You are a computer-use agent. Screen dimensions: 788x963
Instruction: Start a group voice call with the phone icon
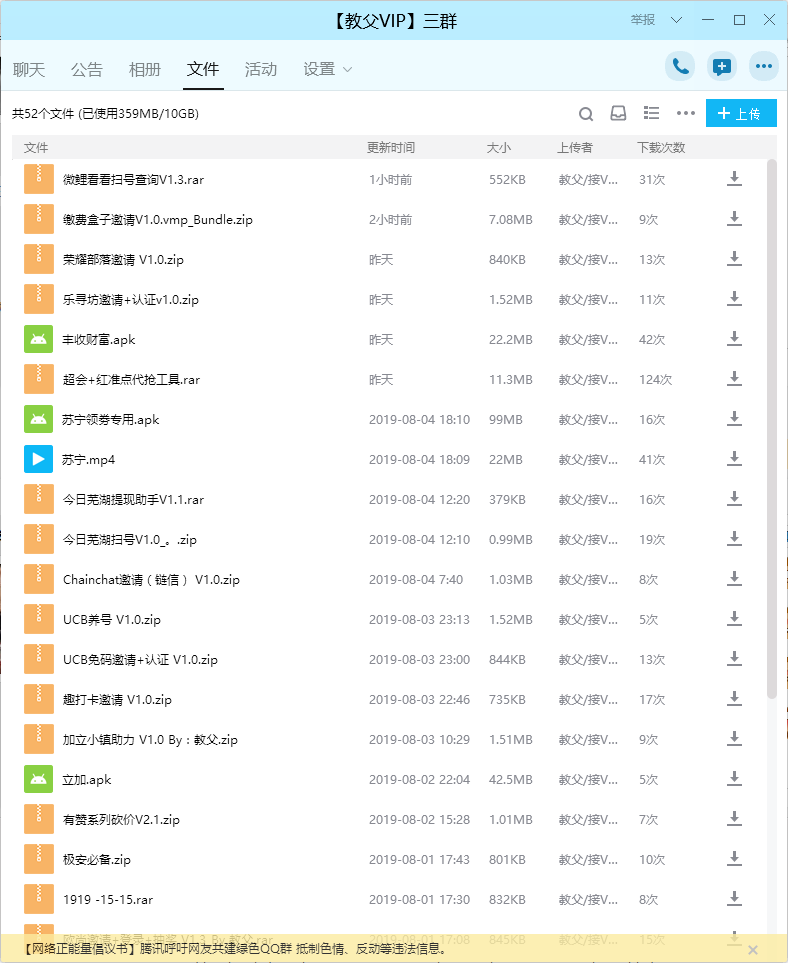[680, 66]
